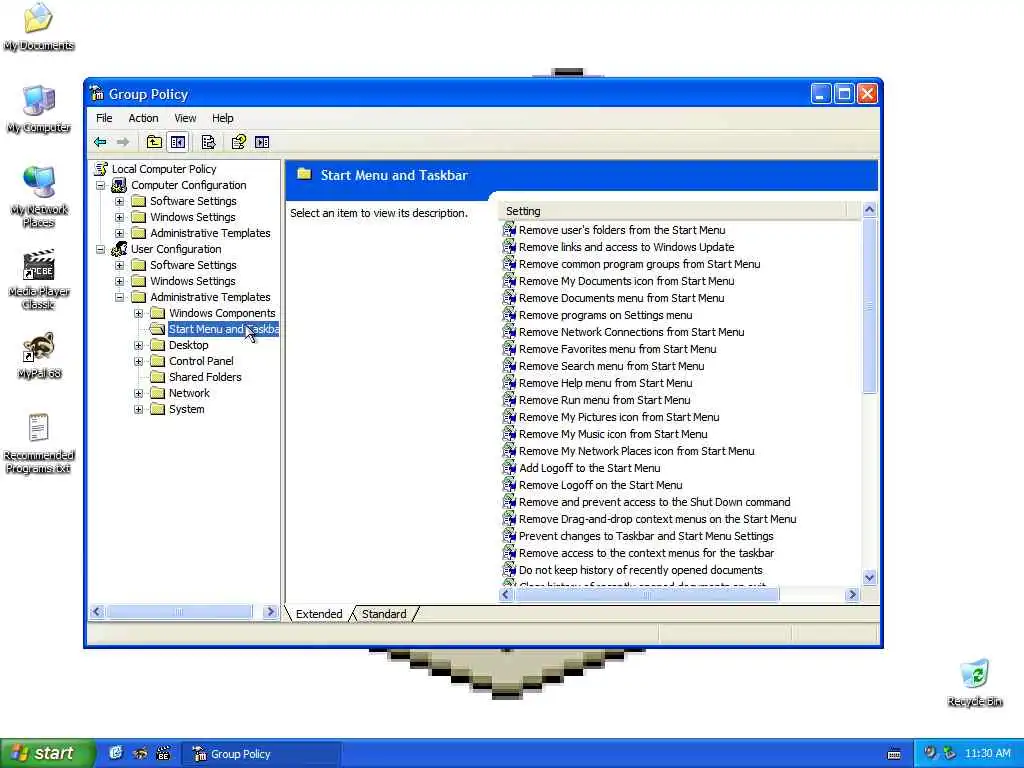
Task: Click policy icon beside 'Remove Documents menu from Start Menu'
Action: (x=509, y=298)
